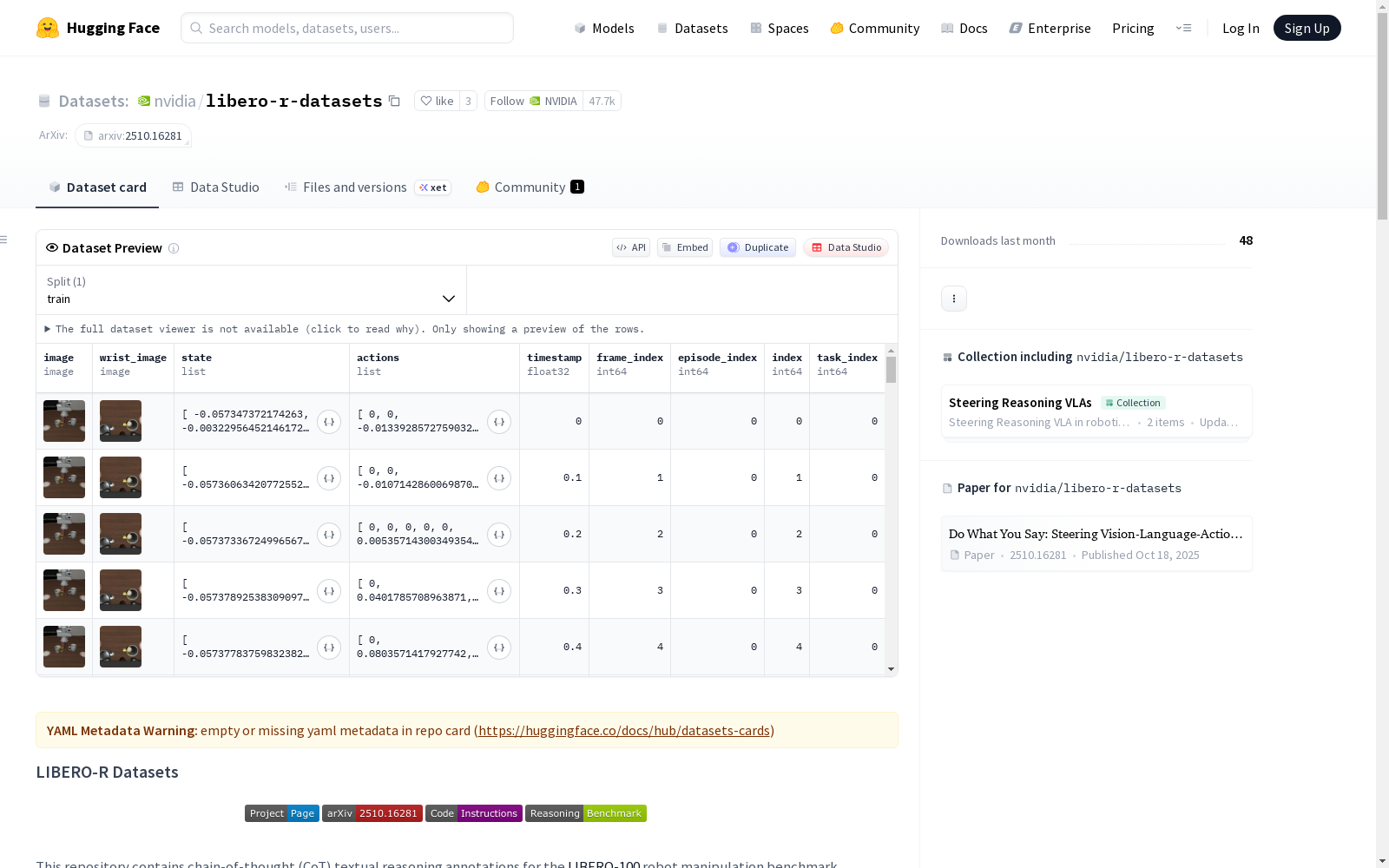Duplicate this dataset
This screenshot has height=868, width=1389.
click(x=758, y=247)
